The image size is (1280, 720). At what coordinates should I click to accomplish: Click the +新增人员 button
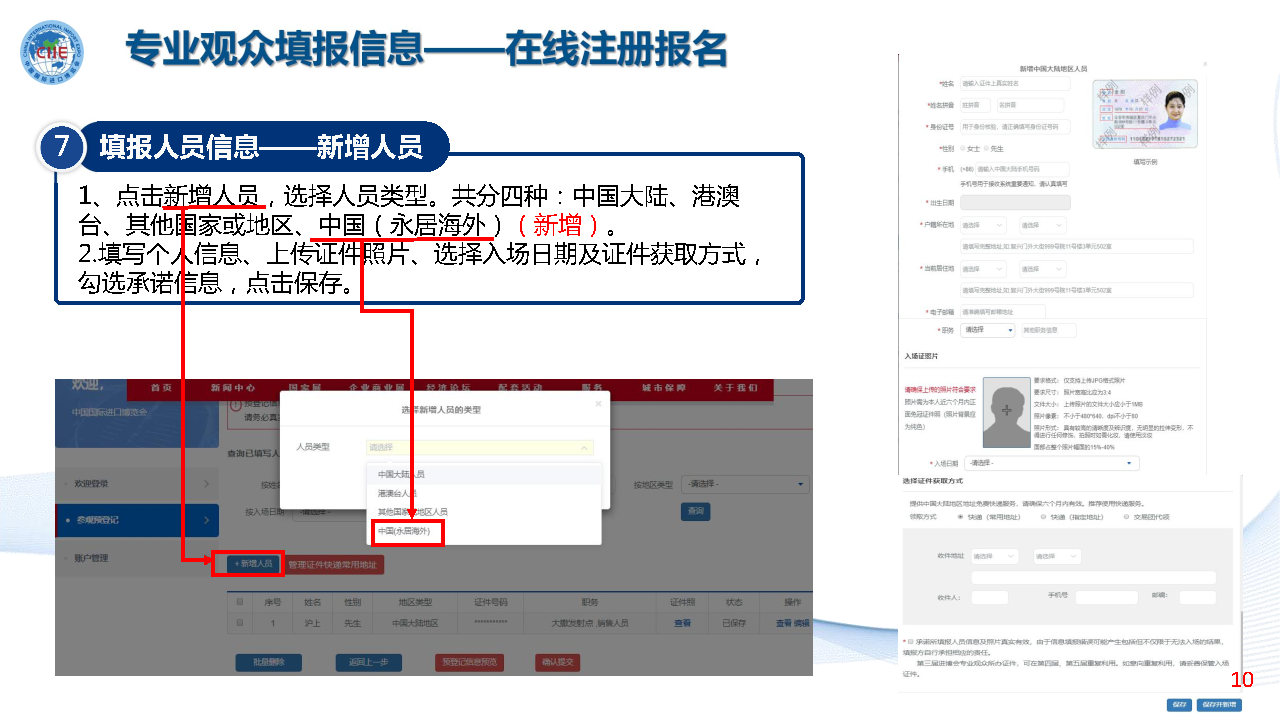pyautogui.click(x=254, y=564)
